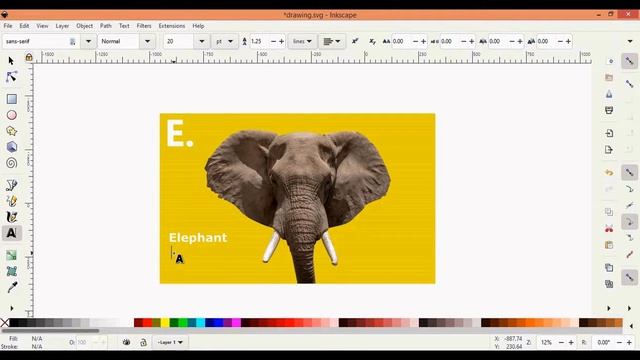The image size is (640, 360).
Task: Click the Elephant text on canvas
Action: pyautogui.click(x=198, y=238)
